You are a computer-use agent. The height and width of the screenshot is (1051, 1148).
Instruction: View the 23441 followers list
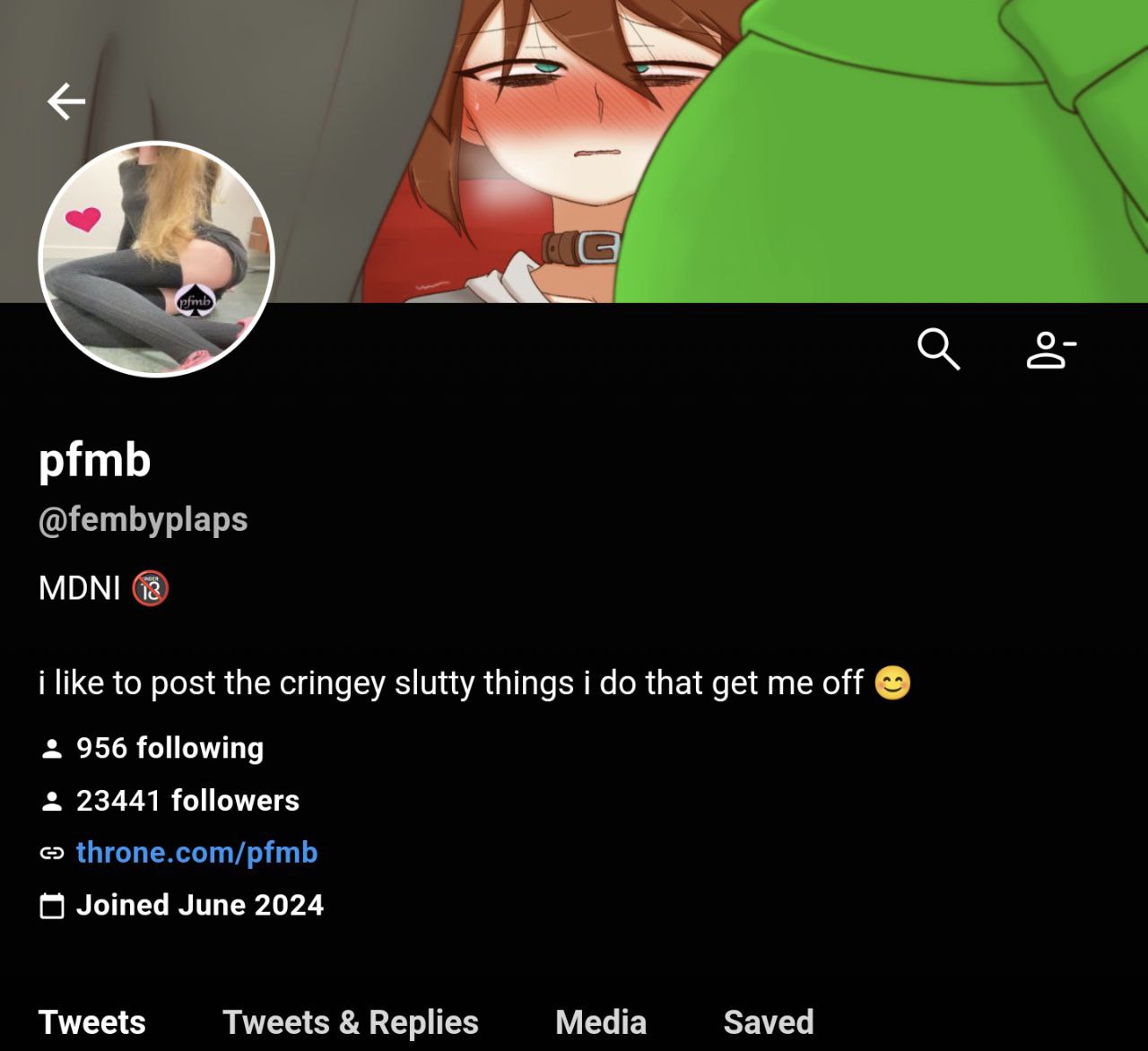[x=188, y=801]
